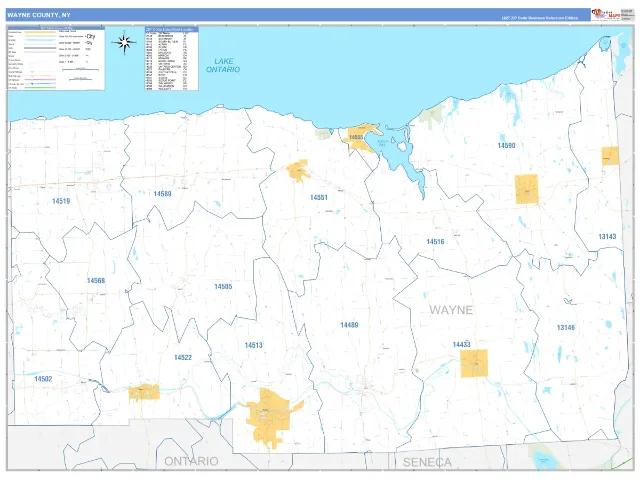Select ZIP code label 13146
The width and height of the screenshot is (640, 480).
(x=566, y=327)
